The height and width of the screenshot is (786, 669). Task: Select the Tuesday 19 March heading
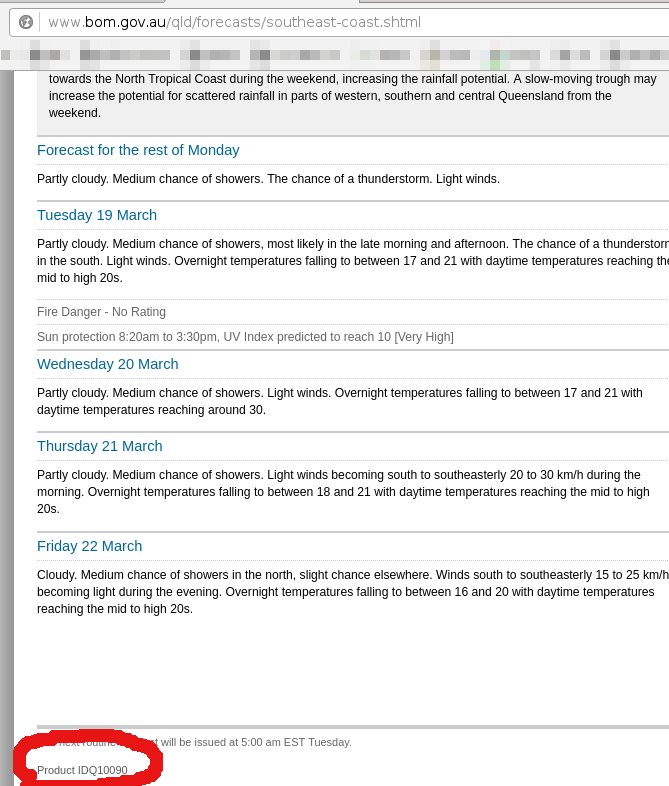97,215
